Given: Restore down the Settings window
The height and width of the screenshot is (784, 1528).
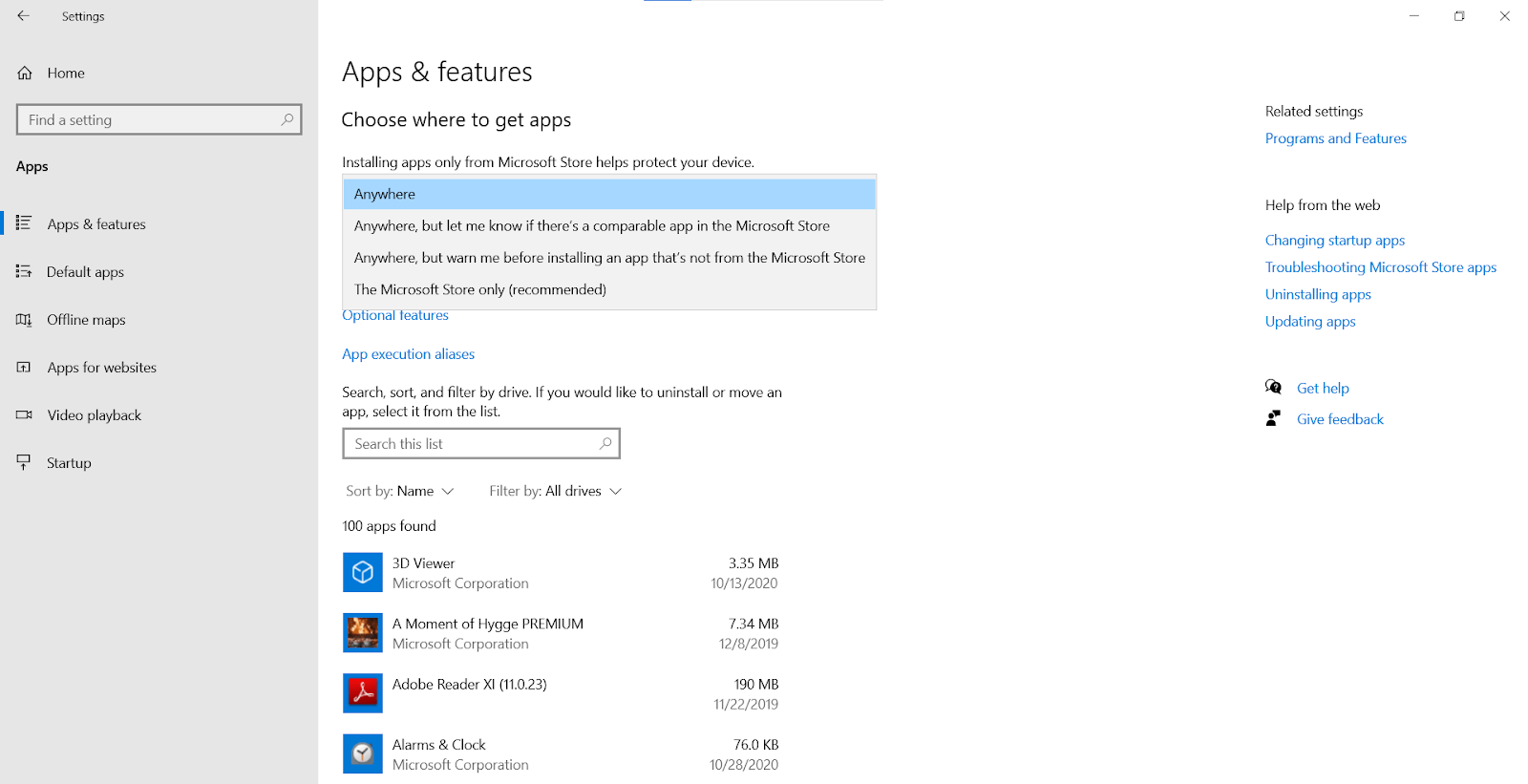Looking at the screenshot, I should (1459, 16).
